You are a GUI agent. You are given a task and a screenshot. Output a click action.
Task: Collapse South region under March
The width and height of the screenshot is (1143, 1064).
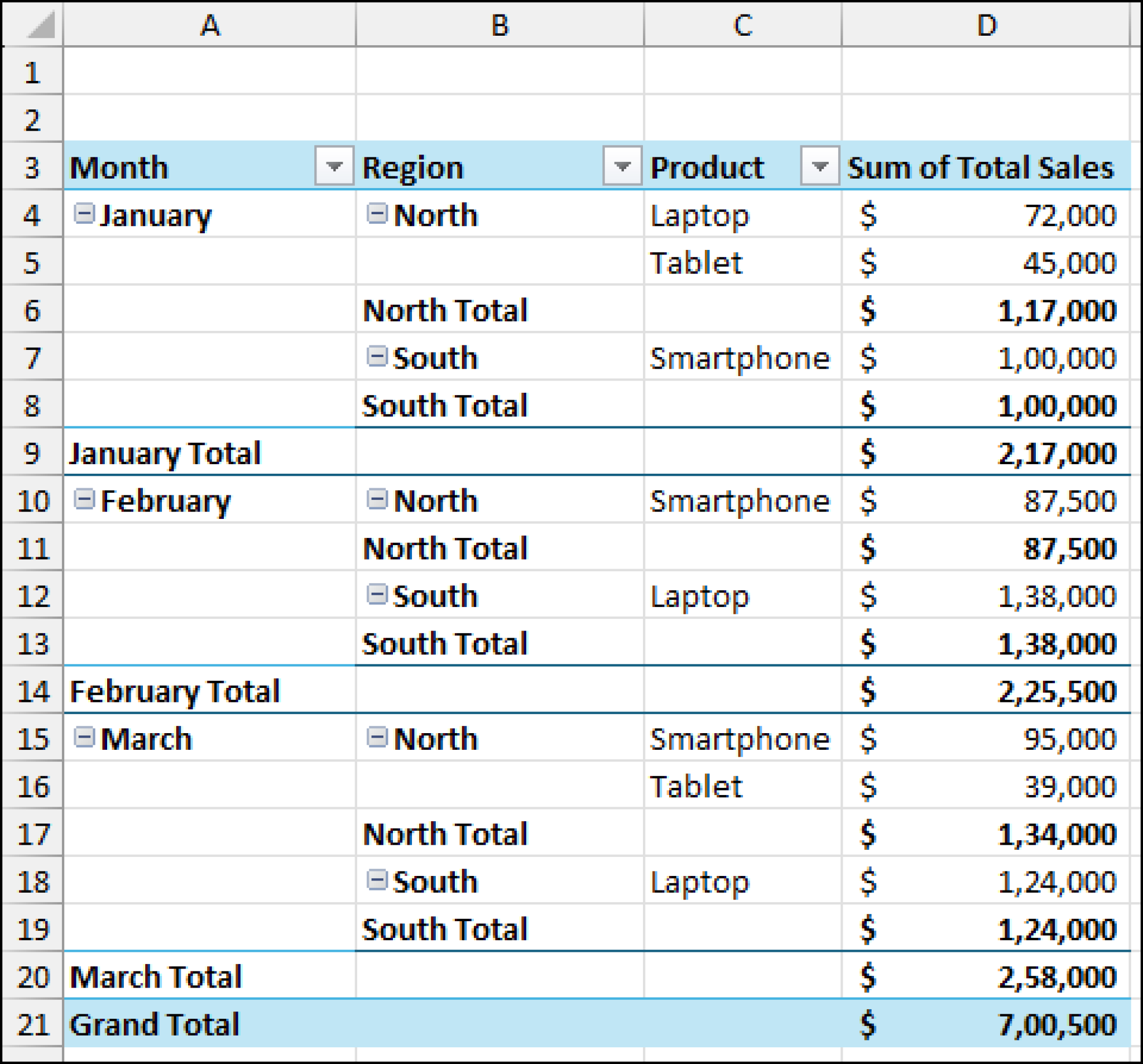[377, 879]
